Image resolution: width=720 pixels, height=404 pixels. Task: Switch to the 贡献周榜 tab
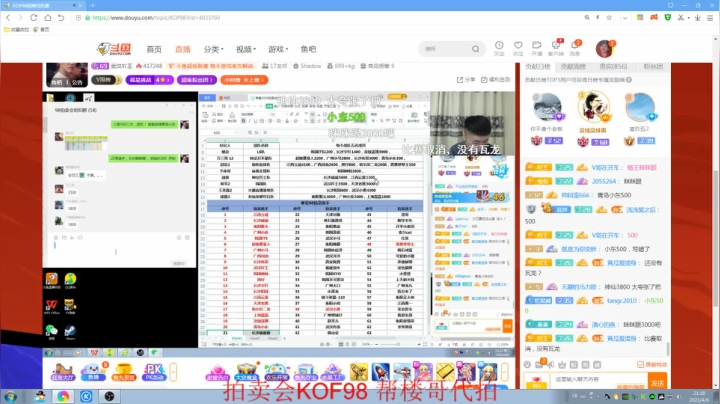[x=573, y=67]
